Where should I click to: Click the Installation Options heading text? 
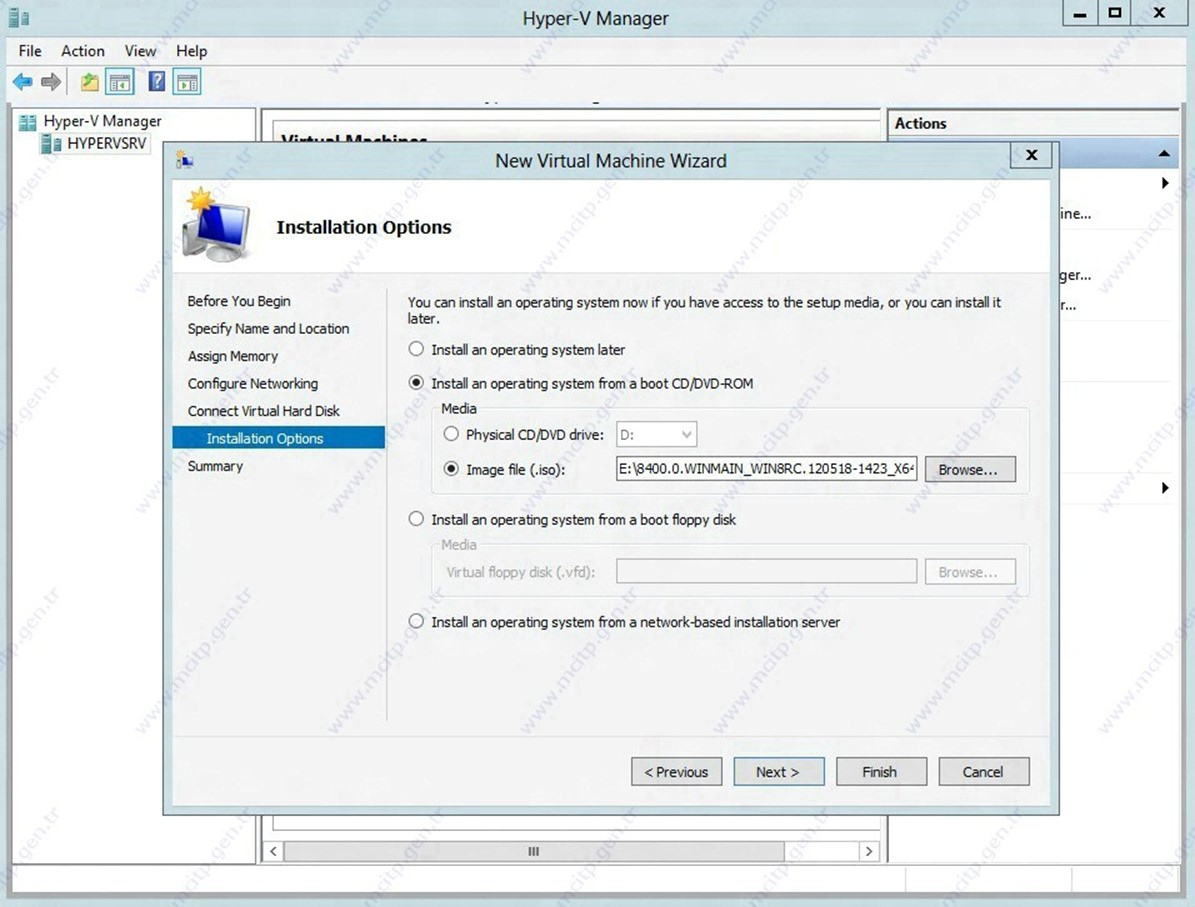364,227
